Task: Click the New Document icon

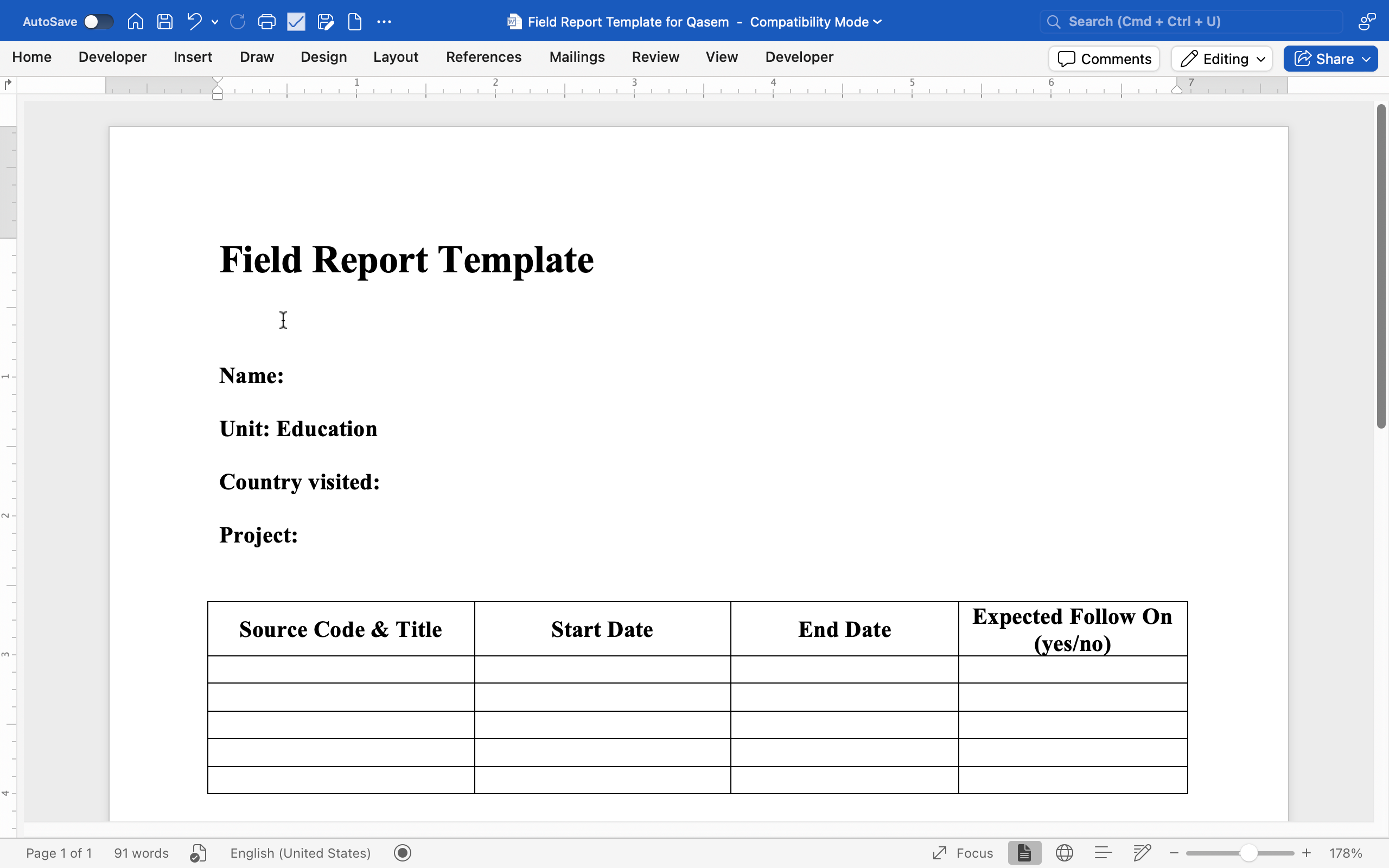Action: 355,22
